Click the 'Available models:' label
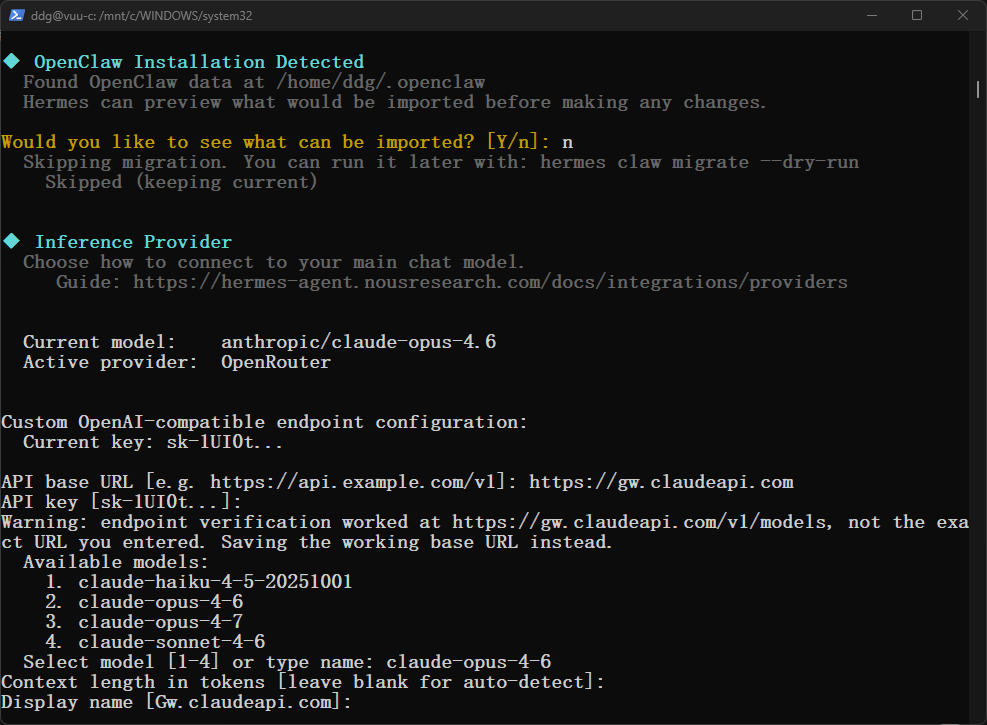The width and height of the screenshot is (987, 725). click(x=116, y=562)
